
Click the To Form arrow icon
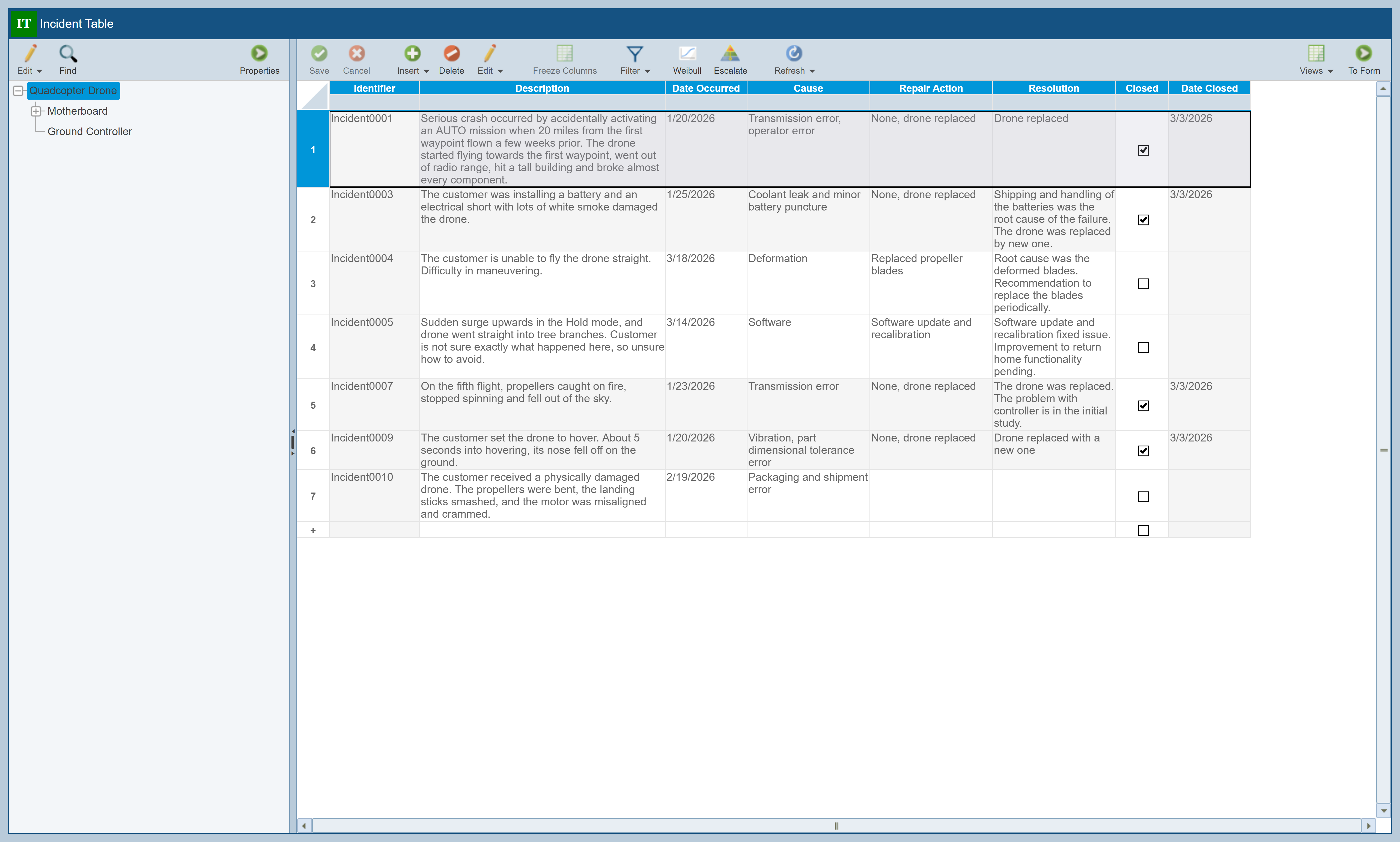pyautogui.click(x=1363, y=54)
